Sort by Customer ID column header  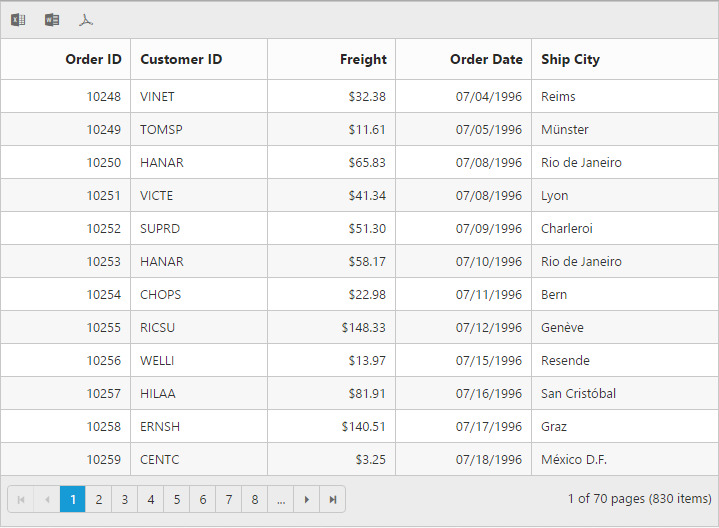click(181, 59)
